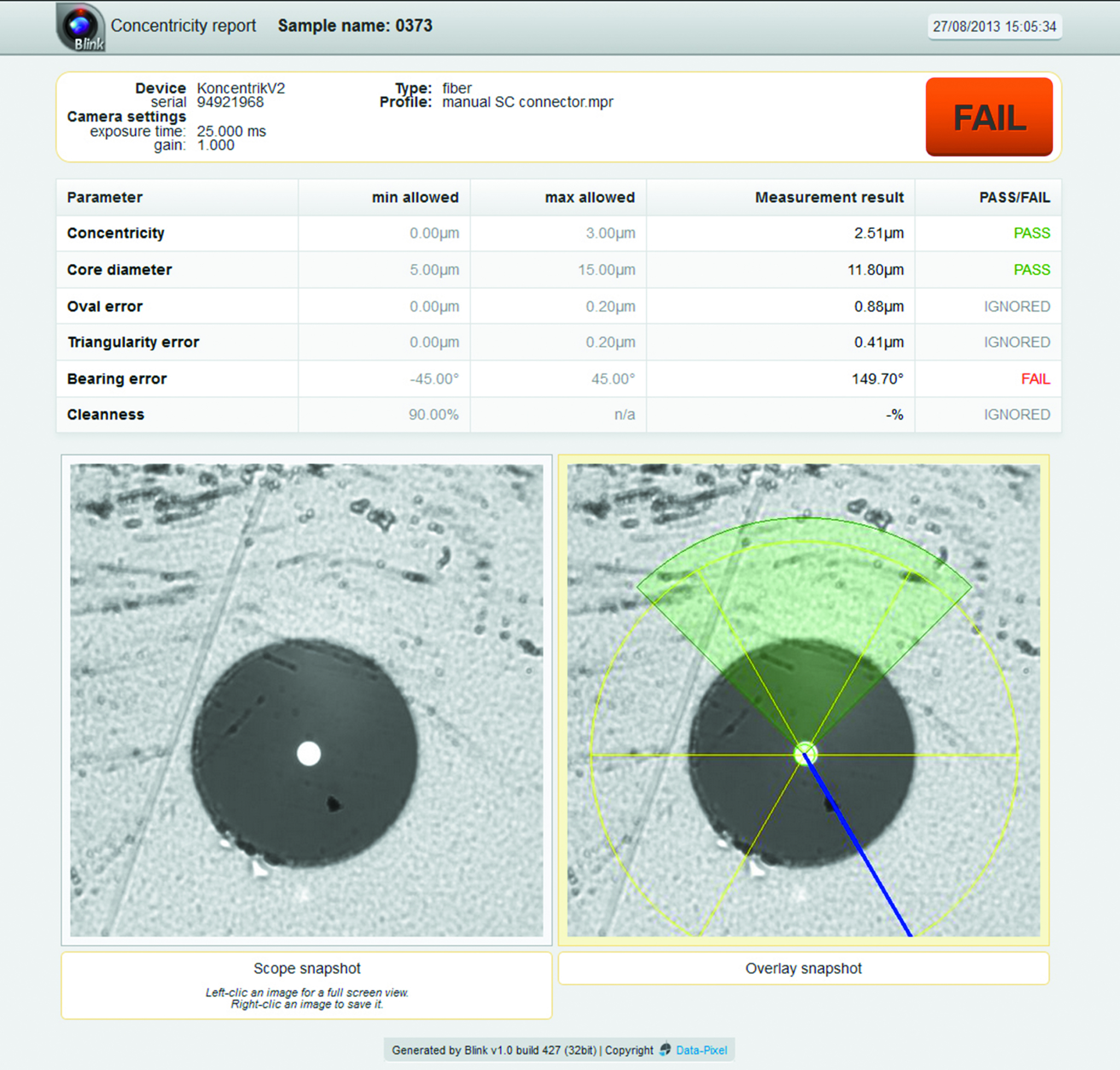Click the Data-Pixel logo icon in footer
This screenshot has height=1070, width=1120.
(665, 1049)
